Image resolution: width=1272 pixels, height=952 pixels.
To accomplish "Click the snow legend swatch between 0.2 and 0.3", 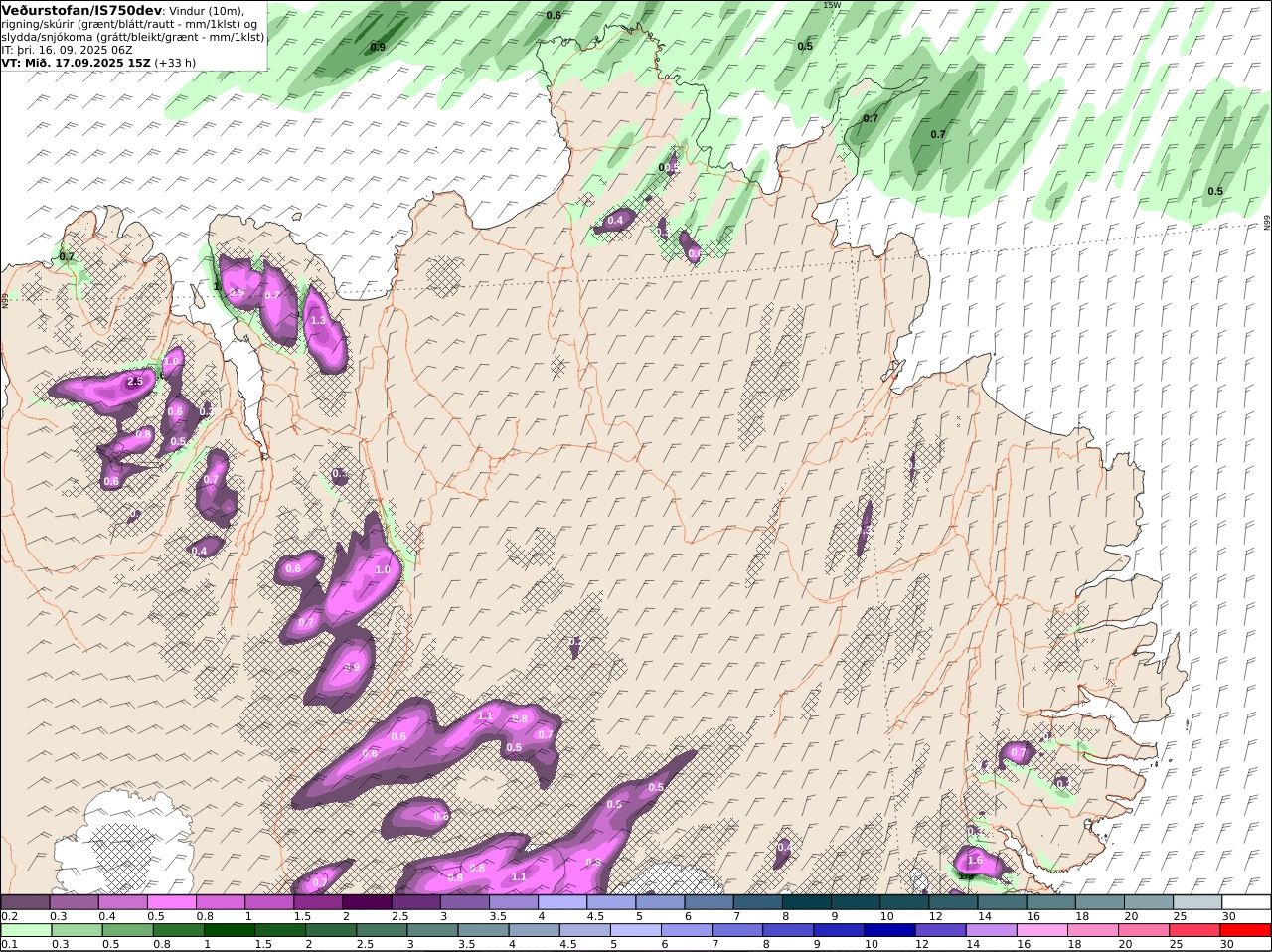I will (x=25, y=901).
